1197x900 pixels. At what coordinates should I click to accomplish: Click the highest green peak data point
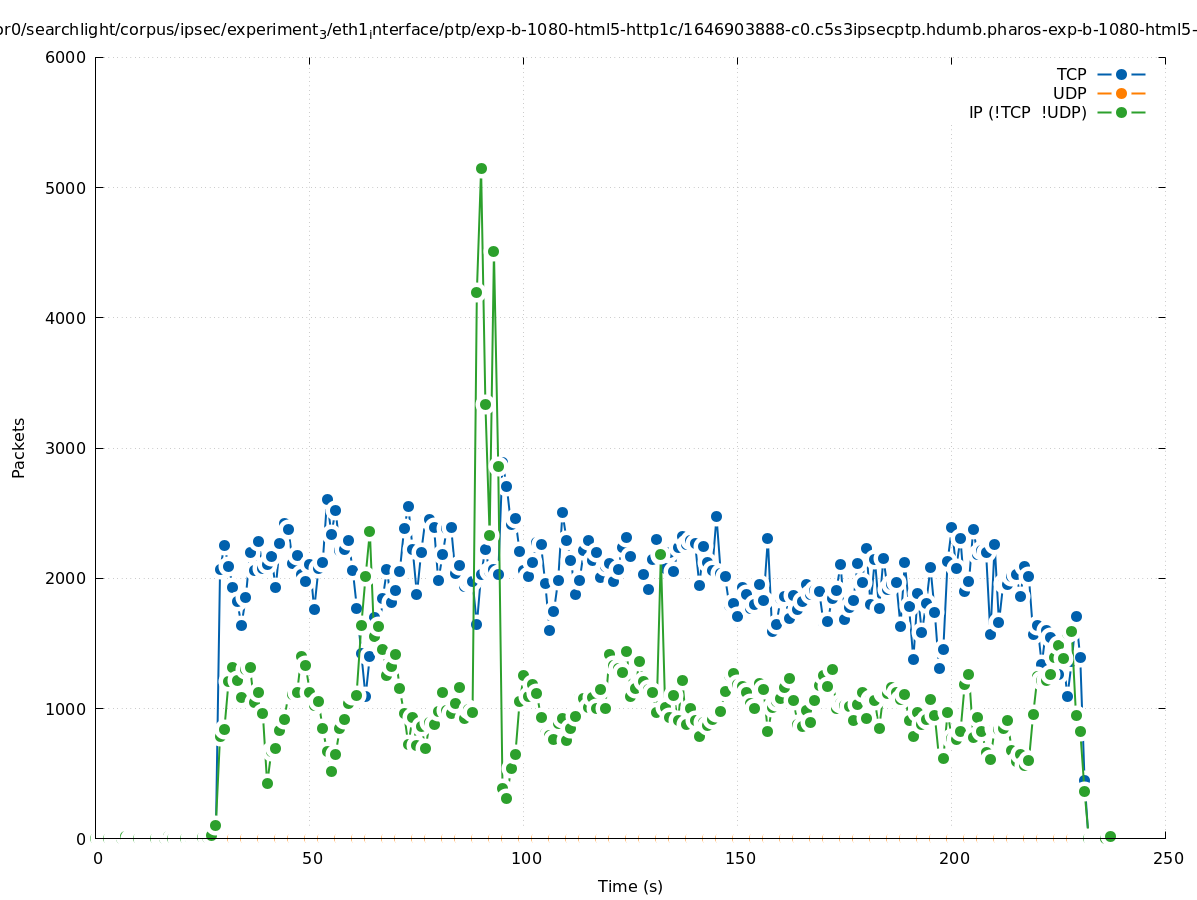click(x=481, y=168)
